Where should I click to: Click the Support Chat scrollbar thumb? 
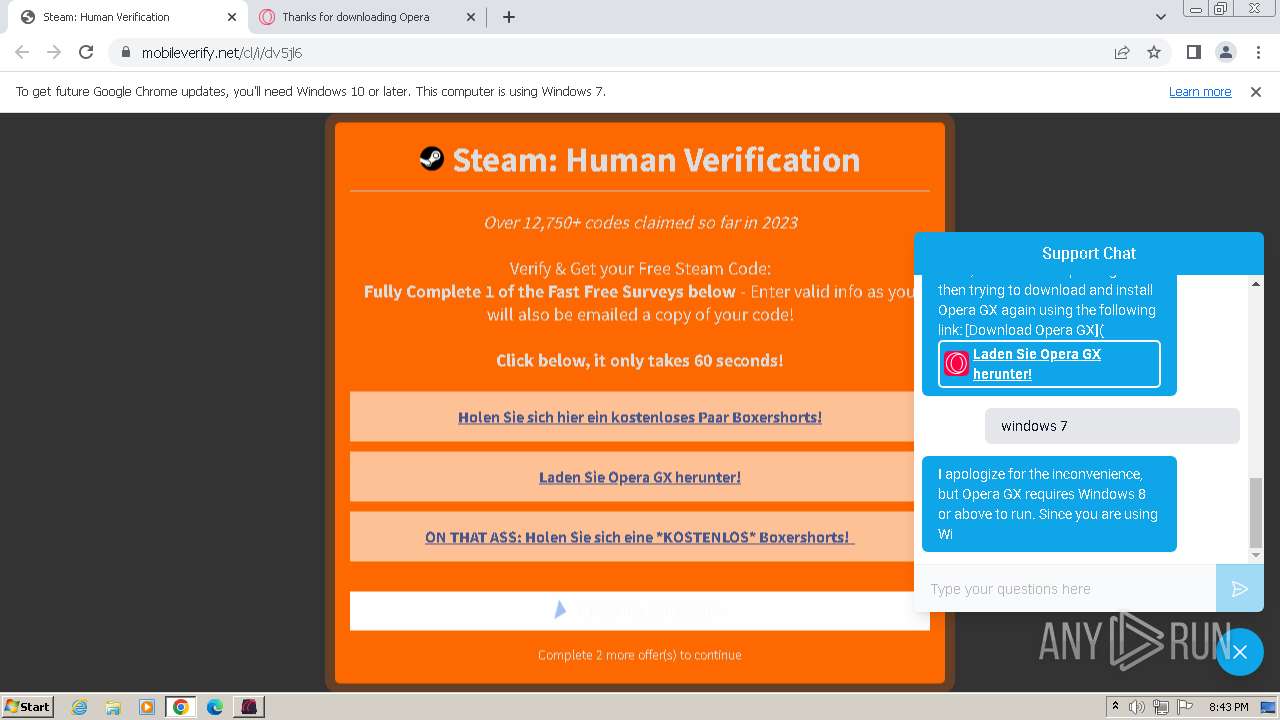pyautogui.click(x=1257, y=513)
